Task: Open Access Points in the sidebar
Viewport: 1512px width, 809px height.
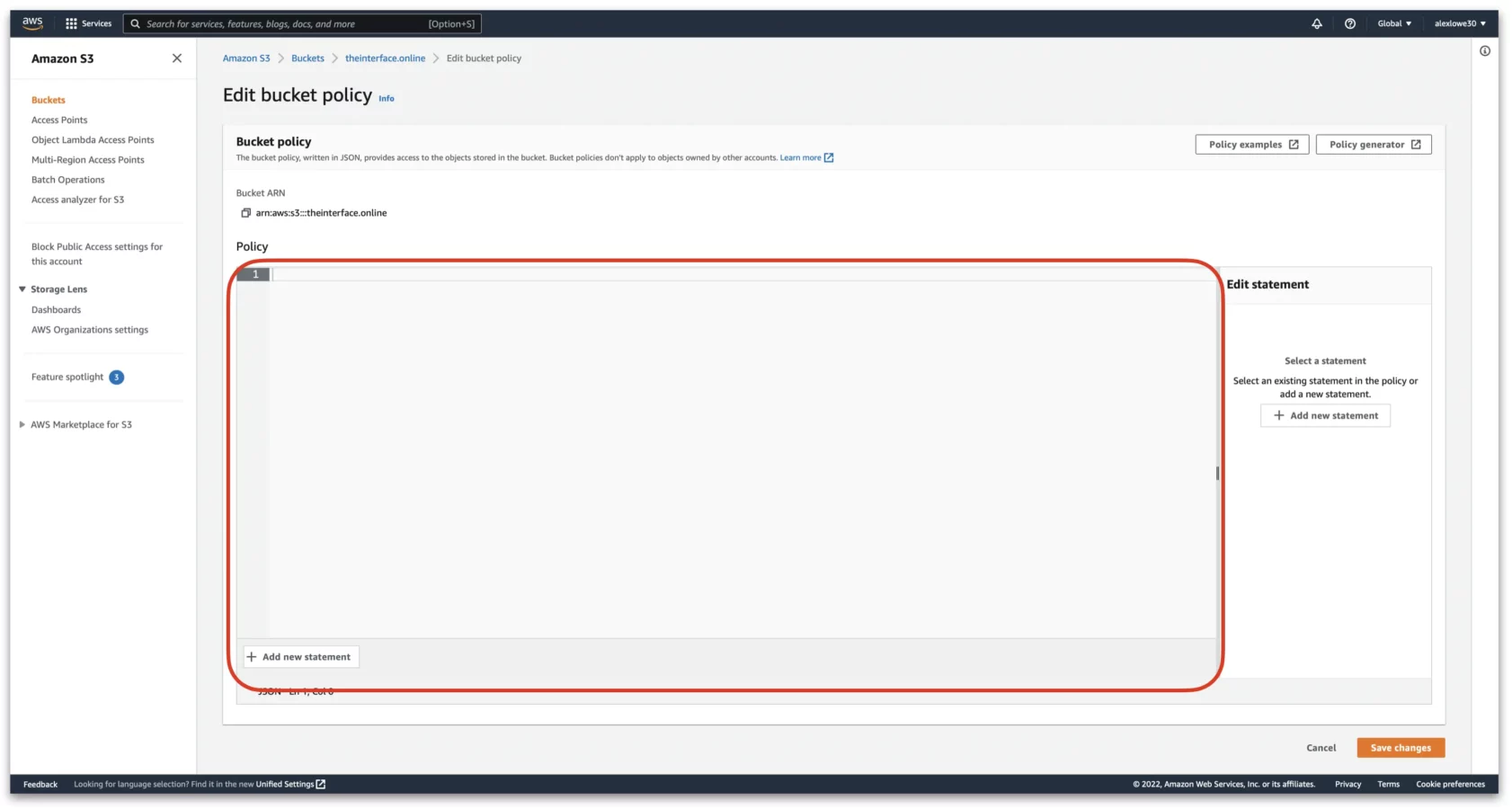Action: pos(59,120)
